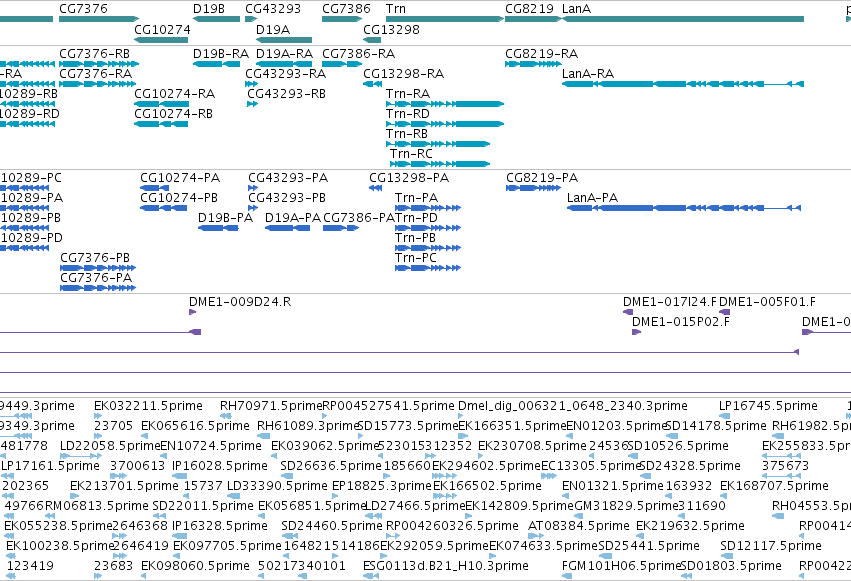Click the EK097705.5prime EST label

pyautogui.click(x=227, y=546)
